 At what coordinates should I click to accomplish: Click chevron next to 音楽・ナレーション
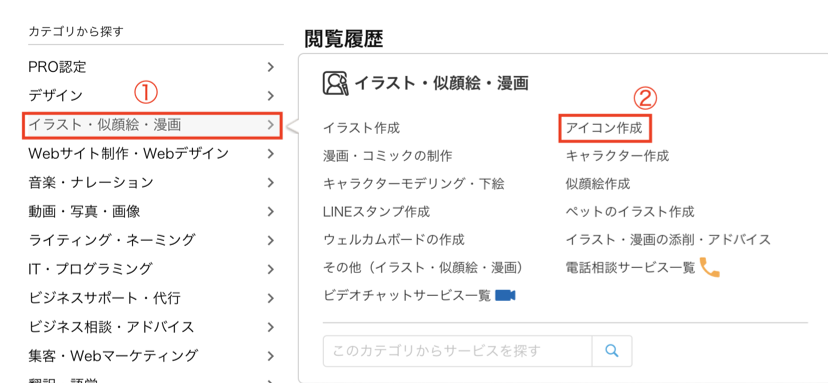click(x=271, y=183)
